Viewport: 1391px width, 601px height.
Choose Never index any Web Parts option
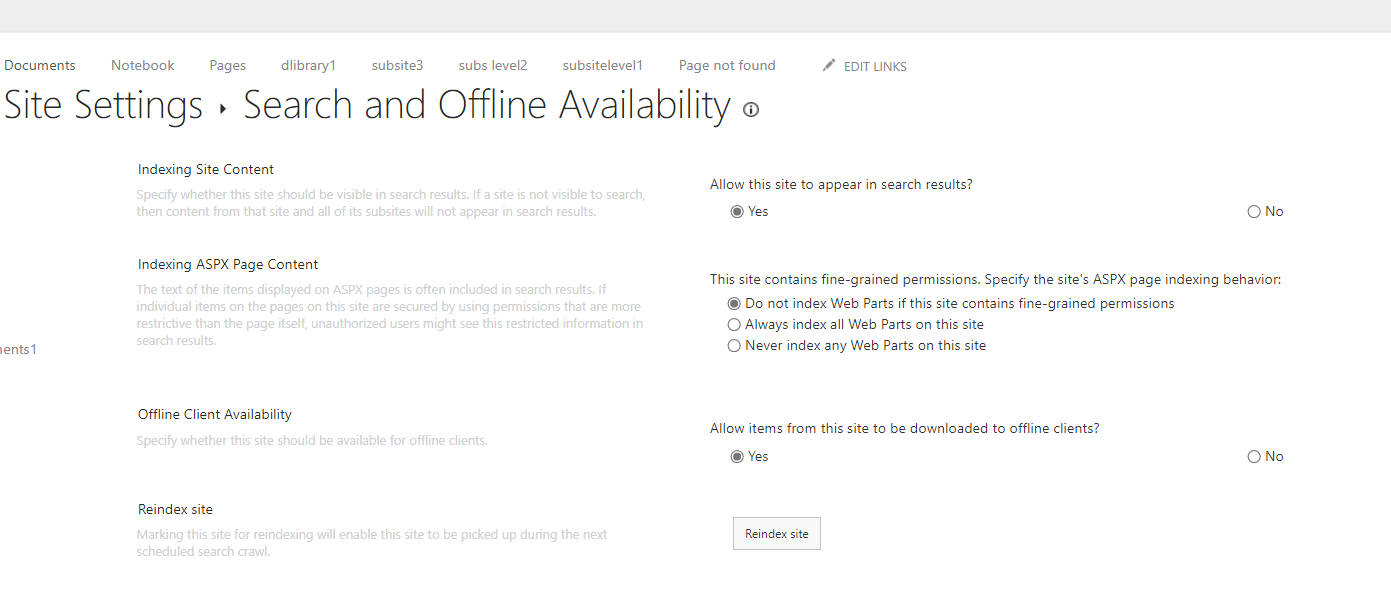734,346
